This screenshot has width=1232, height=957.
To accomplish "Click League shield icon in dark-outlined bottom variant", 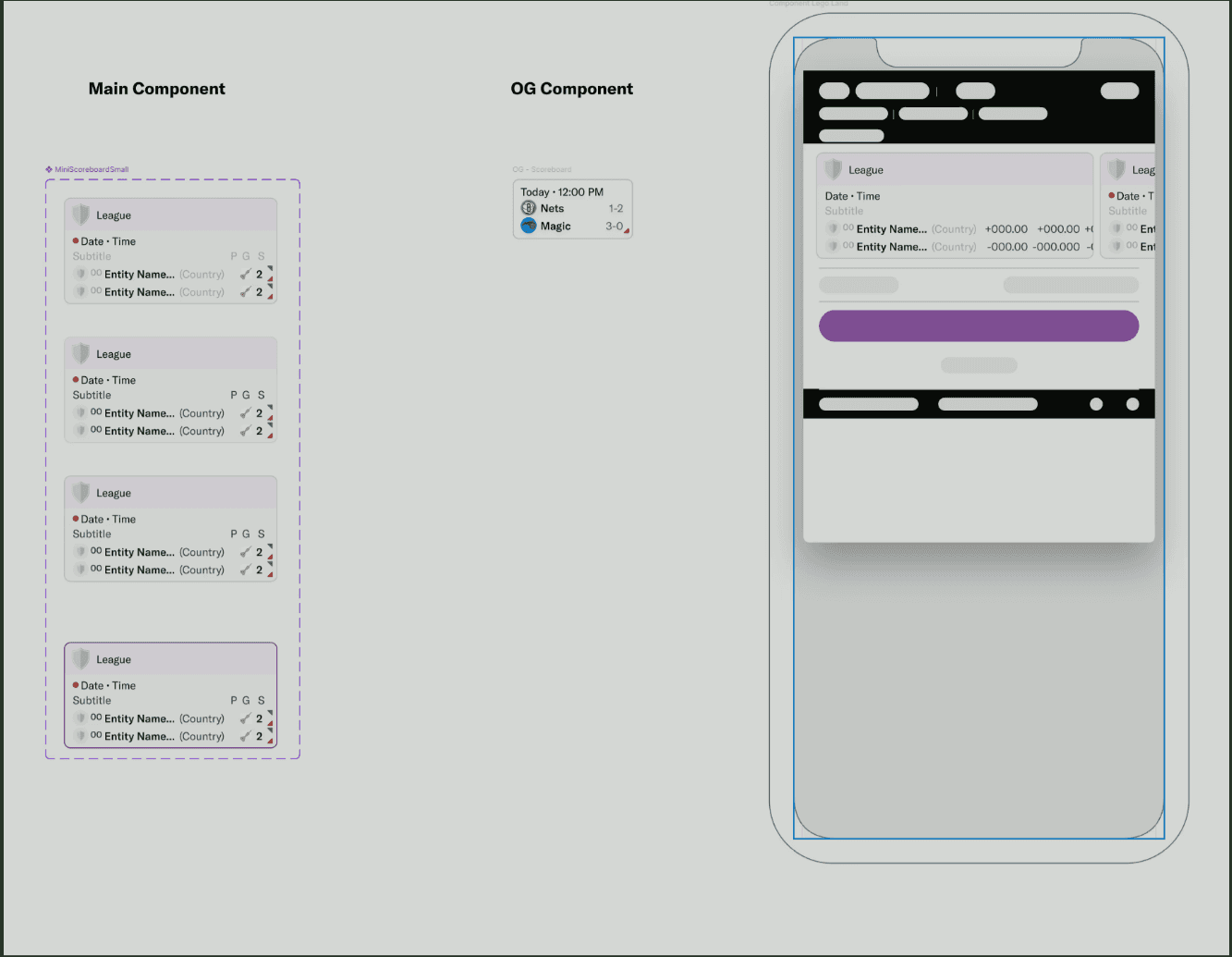I will (81, 658).
